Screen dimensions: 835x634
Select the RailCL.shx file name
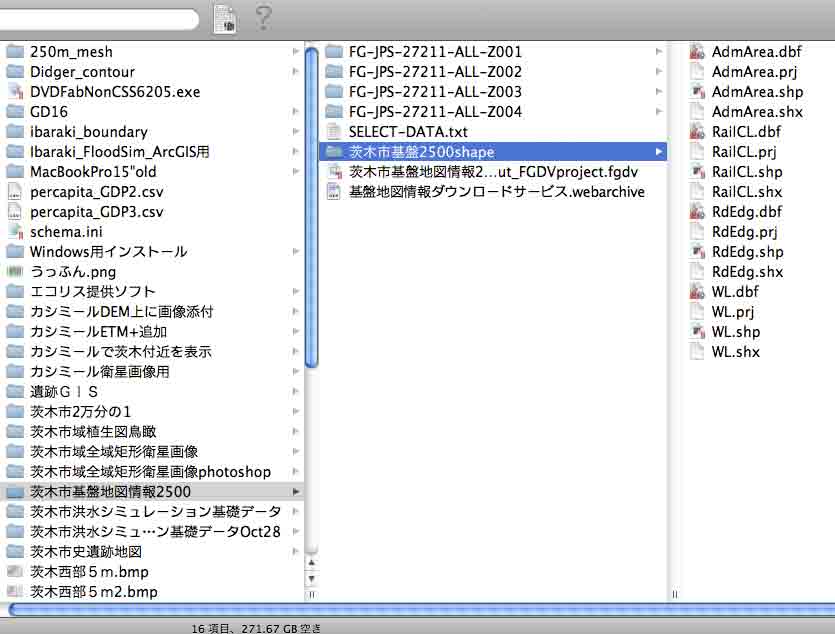[x=747, y=192]
